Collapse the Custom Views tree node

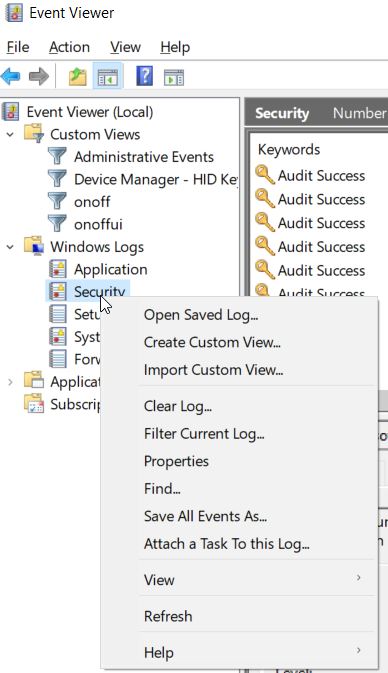(x=10, y=134)
